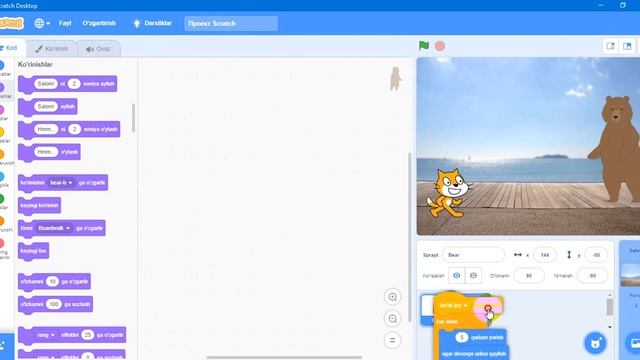The width and height of the screenshot is (640, 360).
Task: Open the choose-a-sprite cat button
Action: (596, 342)
